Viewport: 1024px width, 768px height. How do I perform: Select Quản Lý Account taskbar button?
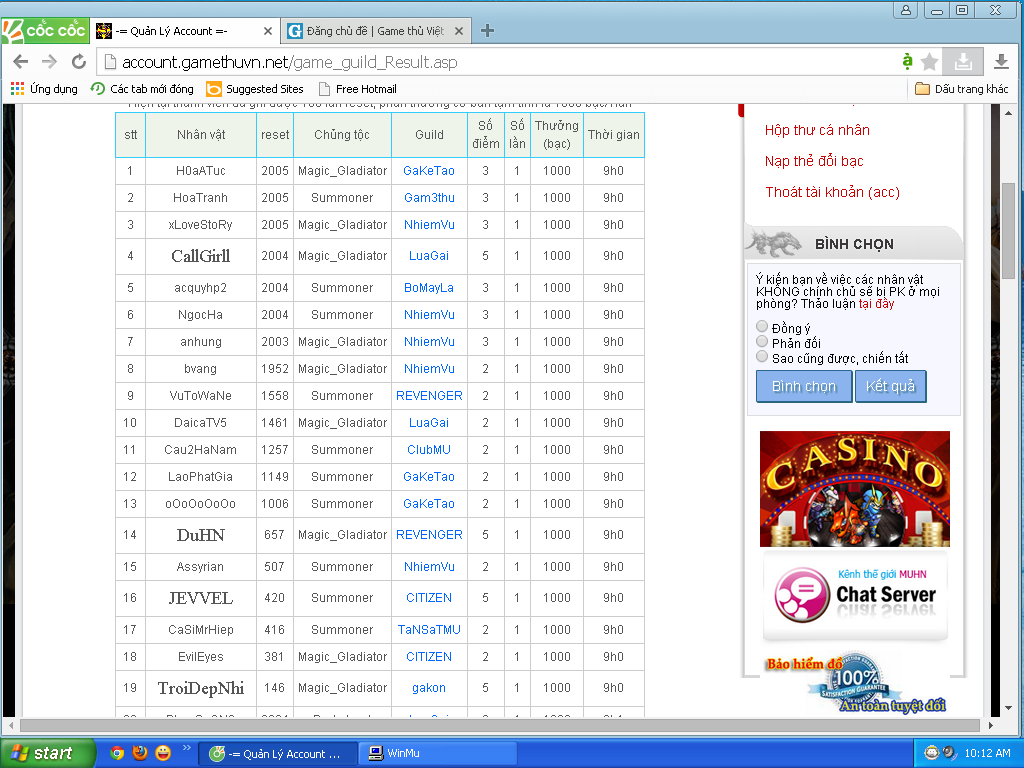coord(278,754)
